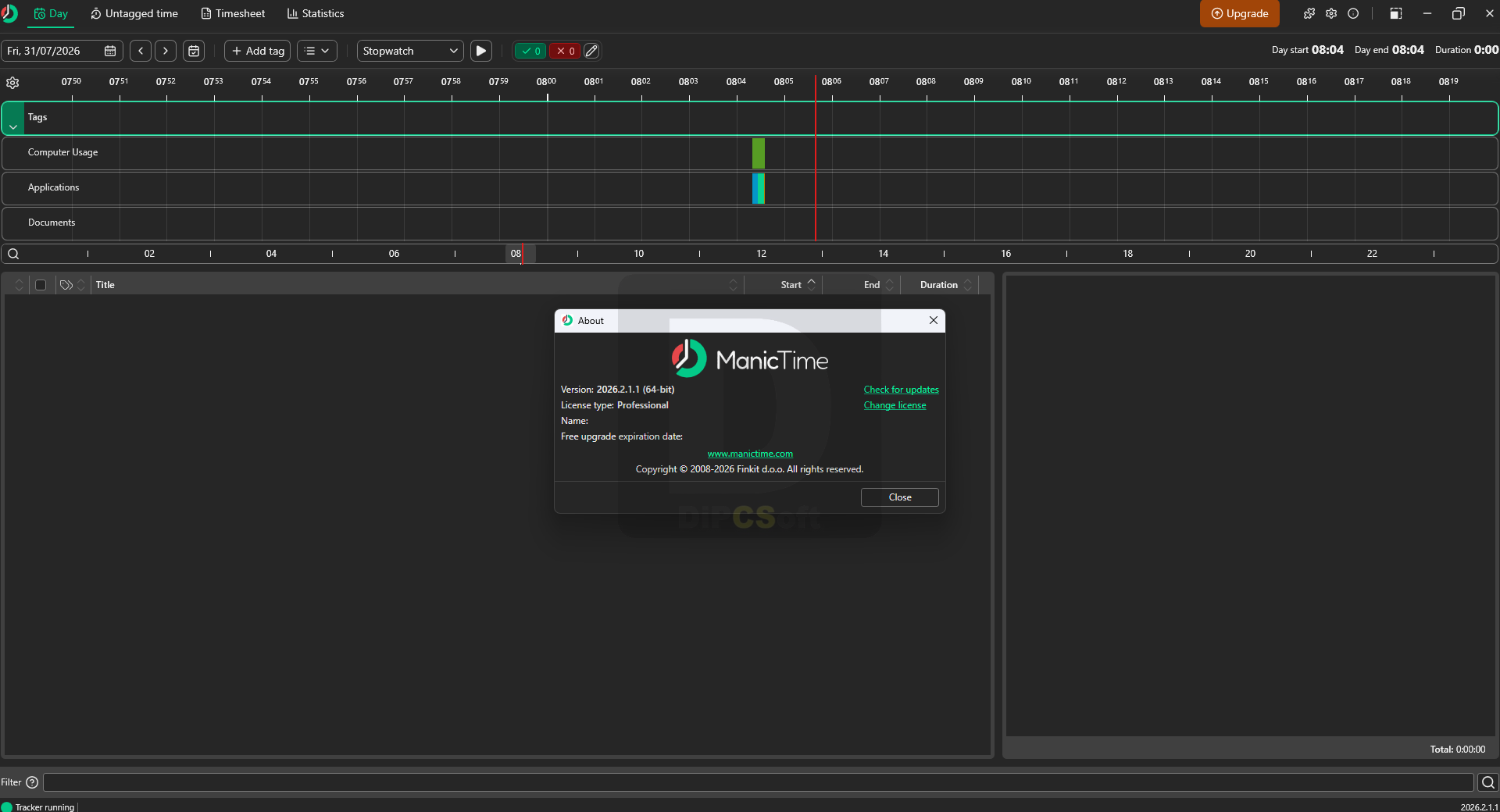Select the License type: Professional text
Viewport: 1500px width, 812px height.
(615, 405)
